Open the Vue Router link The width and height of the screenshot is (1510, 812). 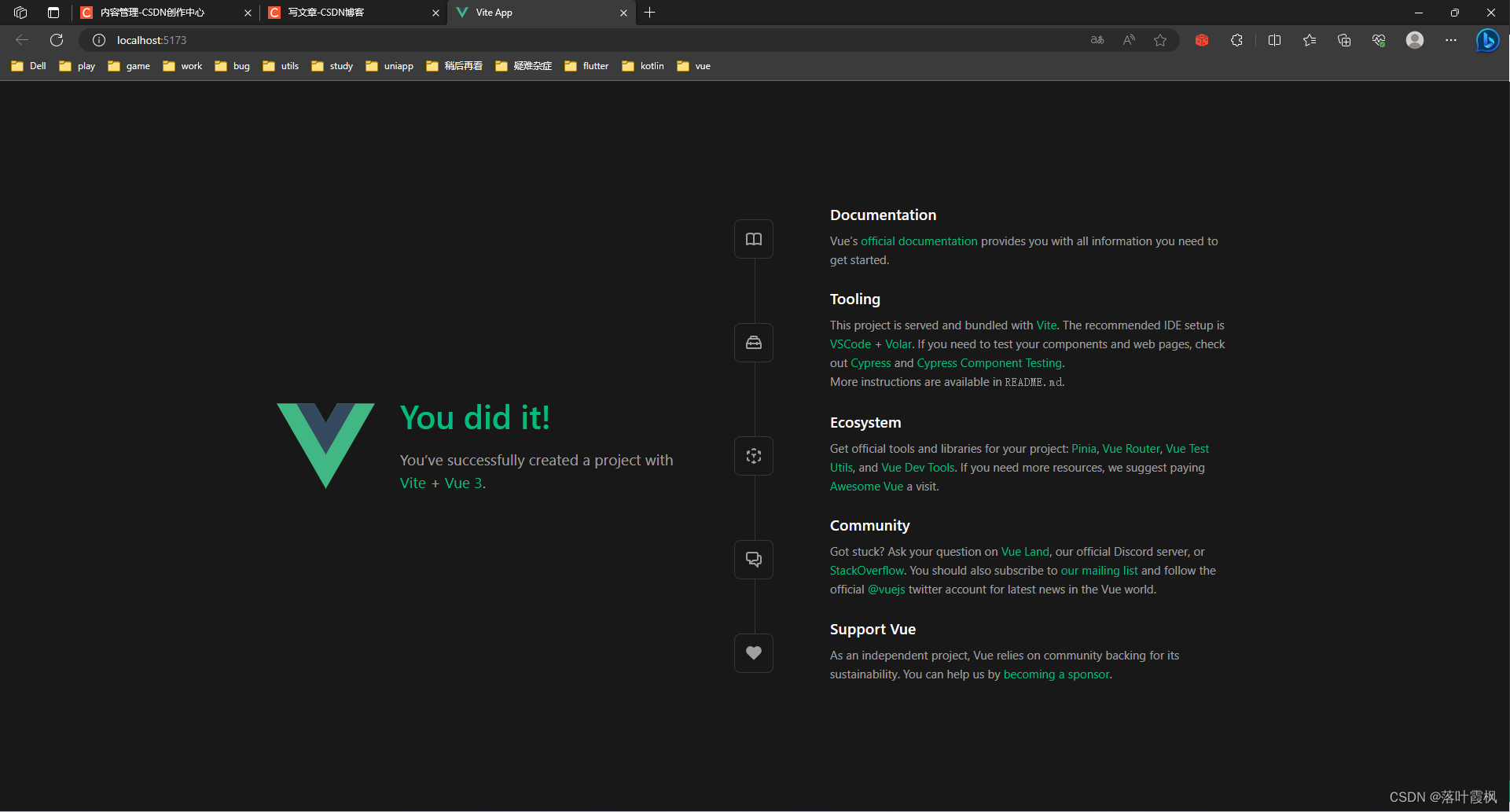click(1131, 449)
